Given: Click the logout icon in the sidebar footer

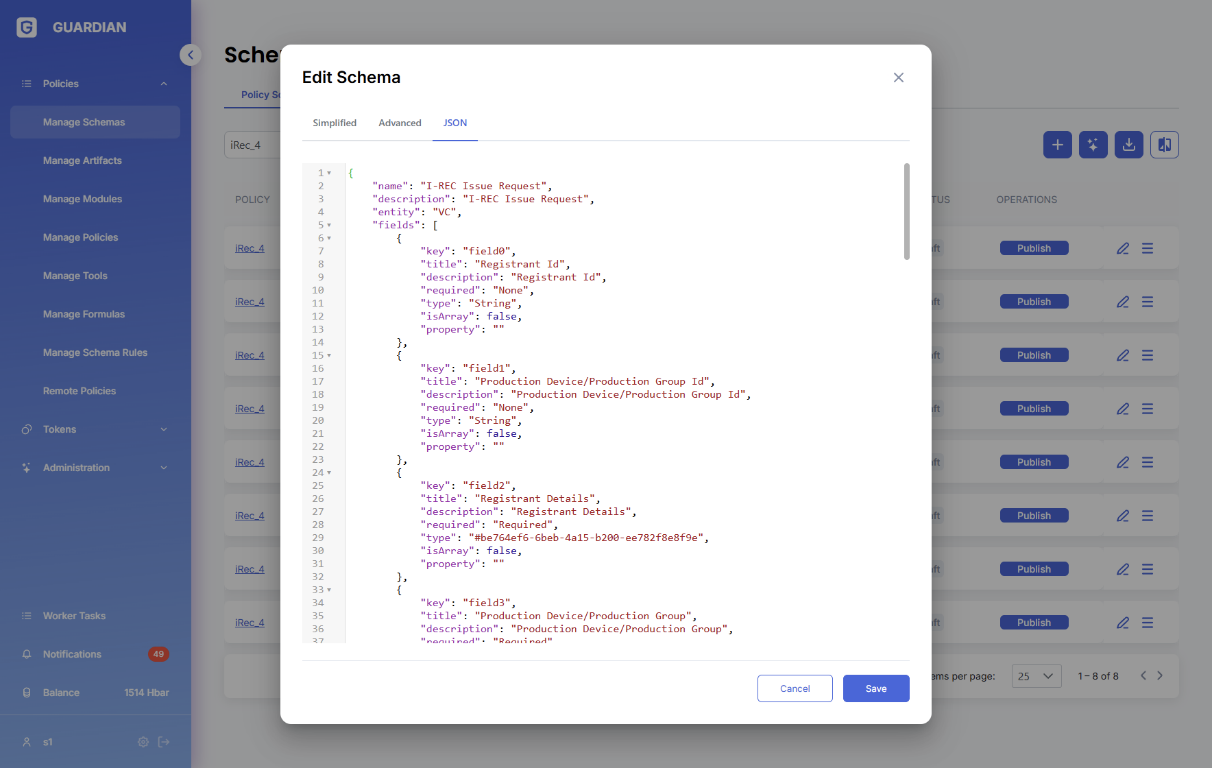Looking at the screenshot, I should 164,742.
